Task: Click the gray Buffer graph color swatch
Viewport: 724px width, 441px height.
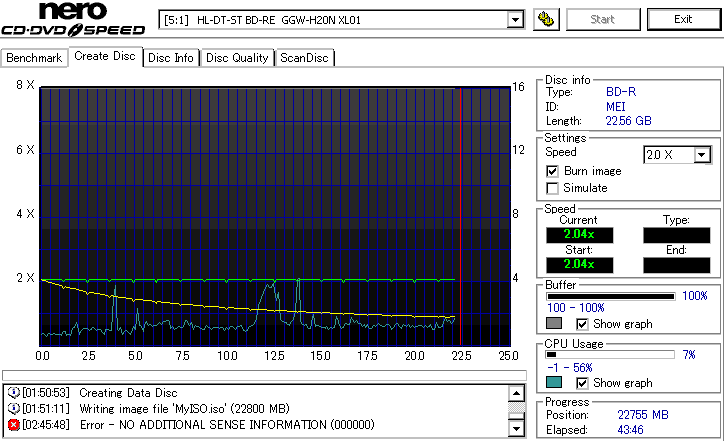Action: tap(554, 323)
